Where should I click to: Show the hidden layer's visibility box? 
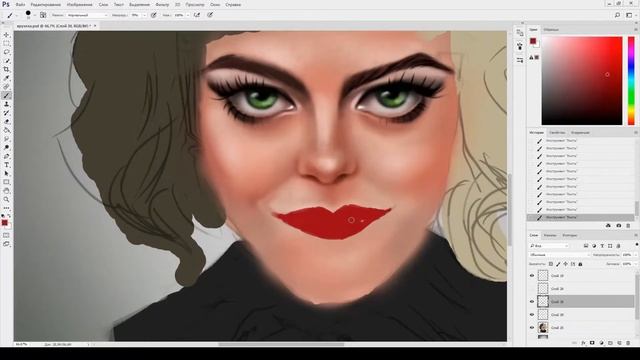click(532, 289)
